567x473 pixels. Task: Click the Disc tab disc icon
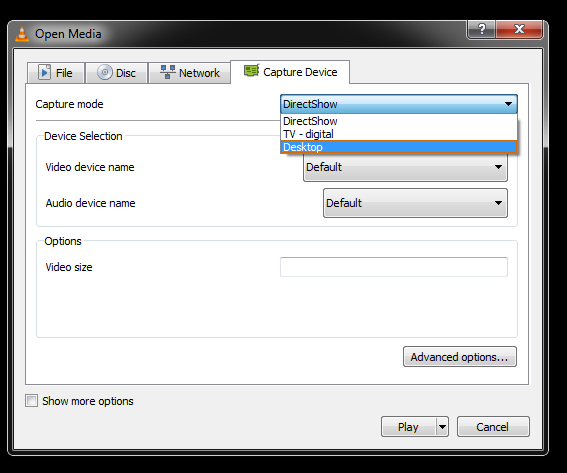pyautogui.click(x=105, y=72)
